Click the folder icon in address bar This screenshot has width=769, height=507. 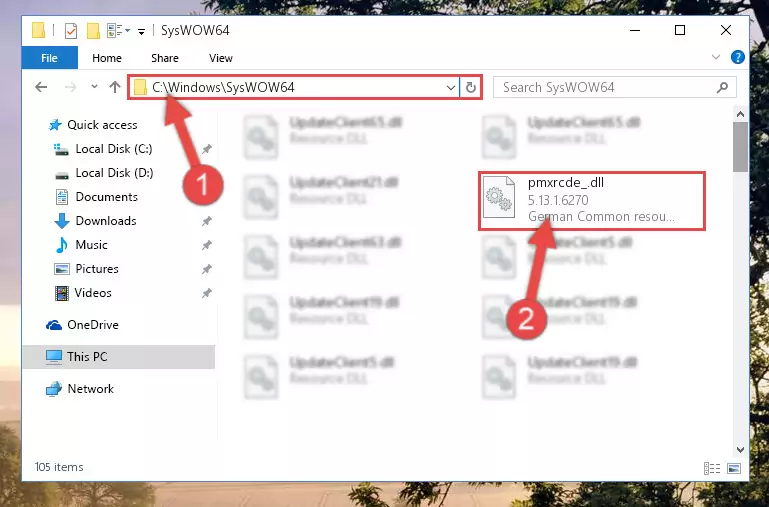[141, 88]
